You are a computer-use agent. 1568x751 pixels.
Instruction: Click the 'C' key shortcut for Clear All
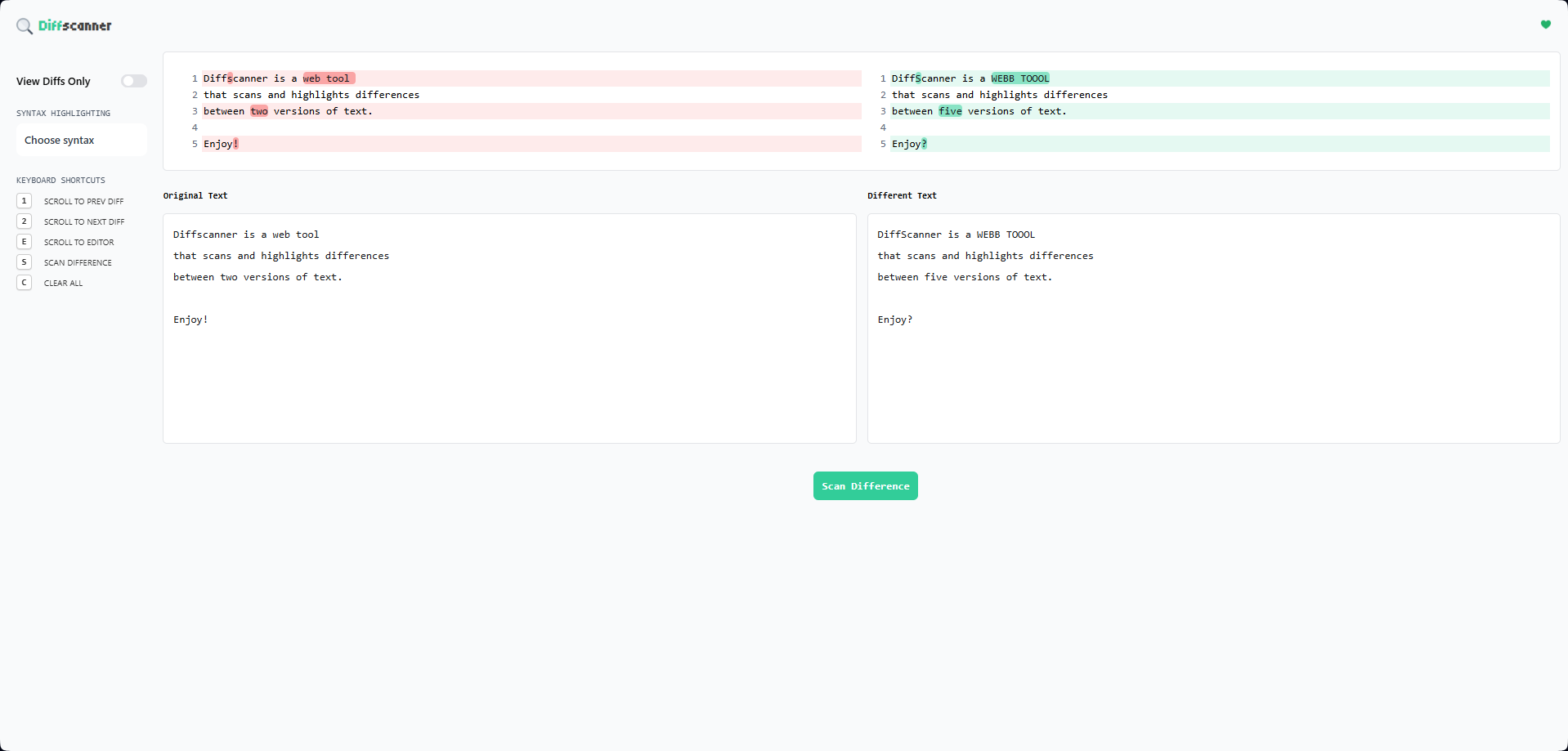pyautogui.click(x=25, y=283)
